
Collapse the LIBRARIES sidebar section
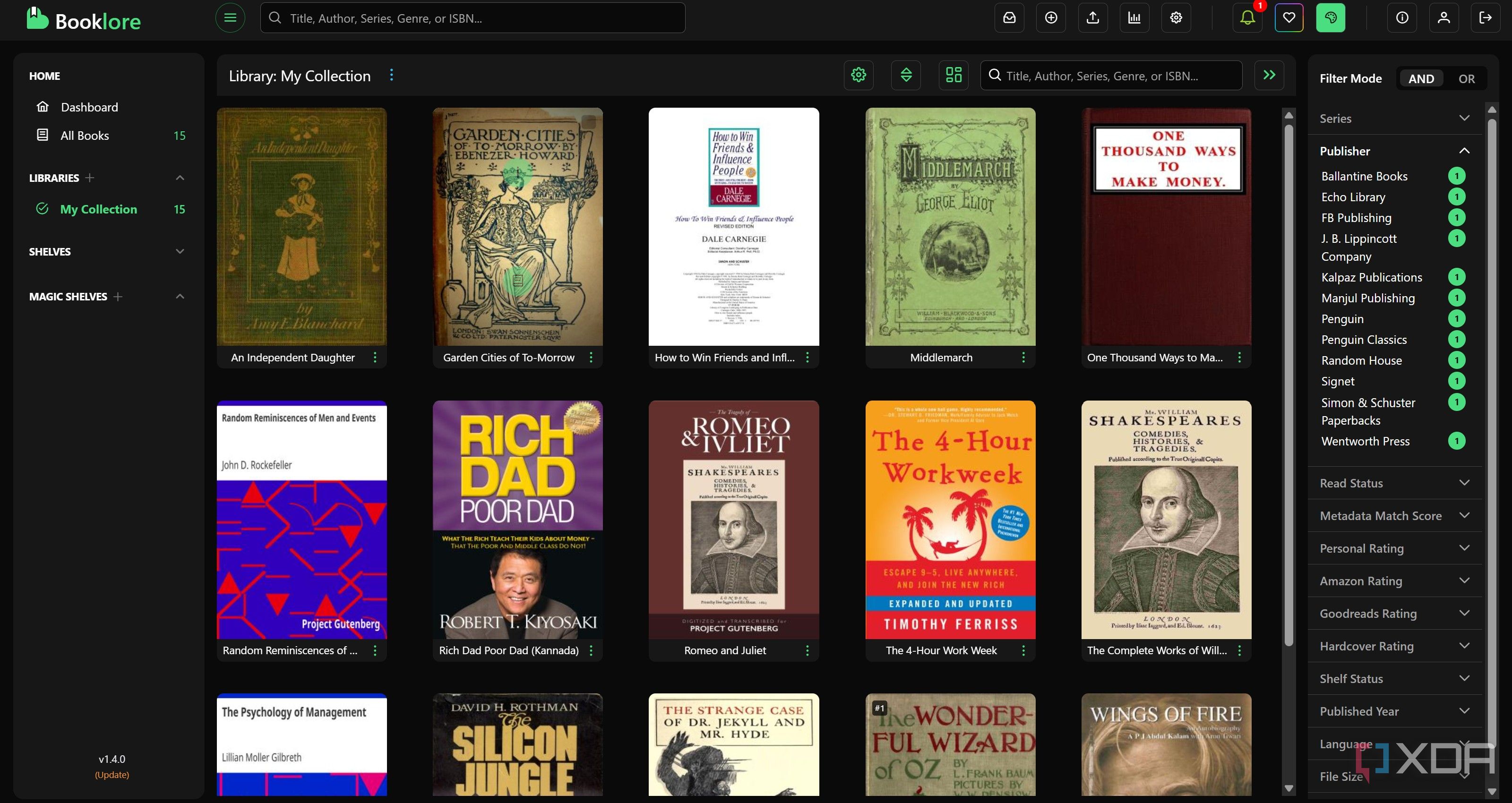pos(180,178)
